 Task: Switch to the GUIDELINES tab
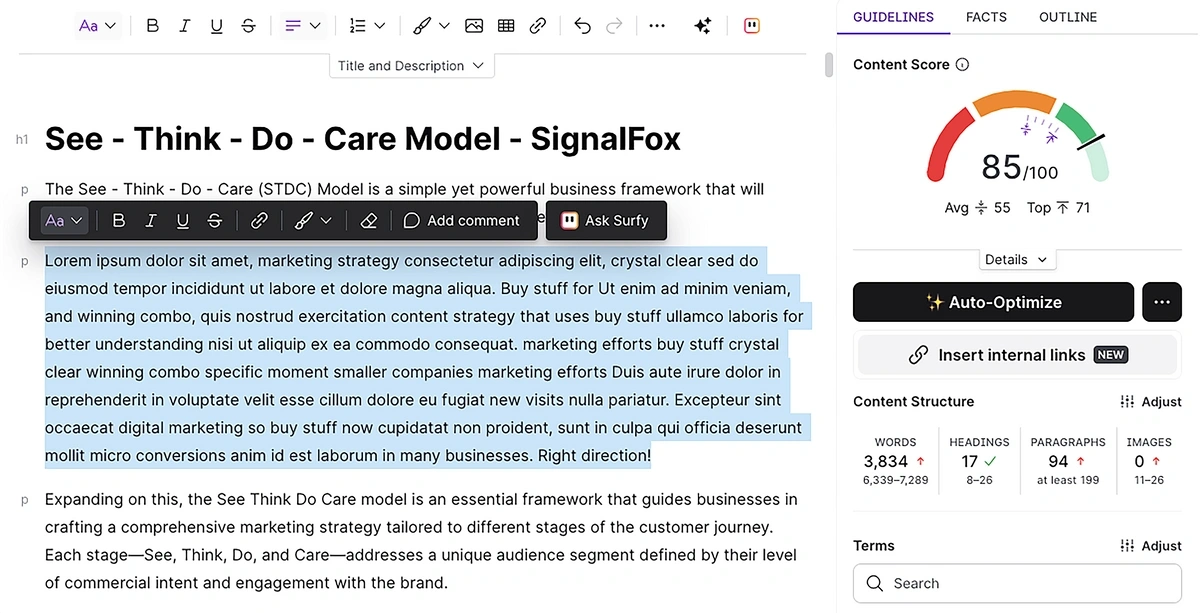tap(893, 17)
